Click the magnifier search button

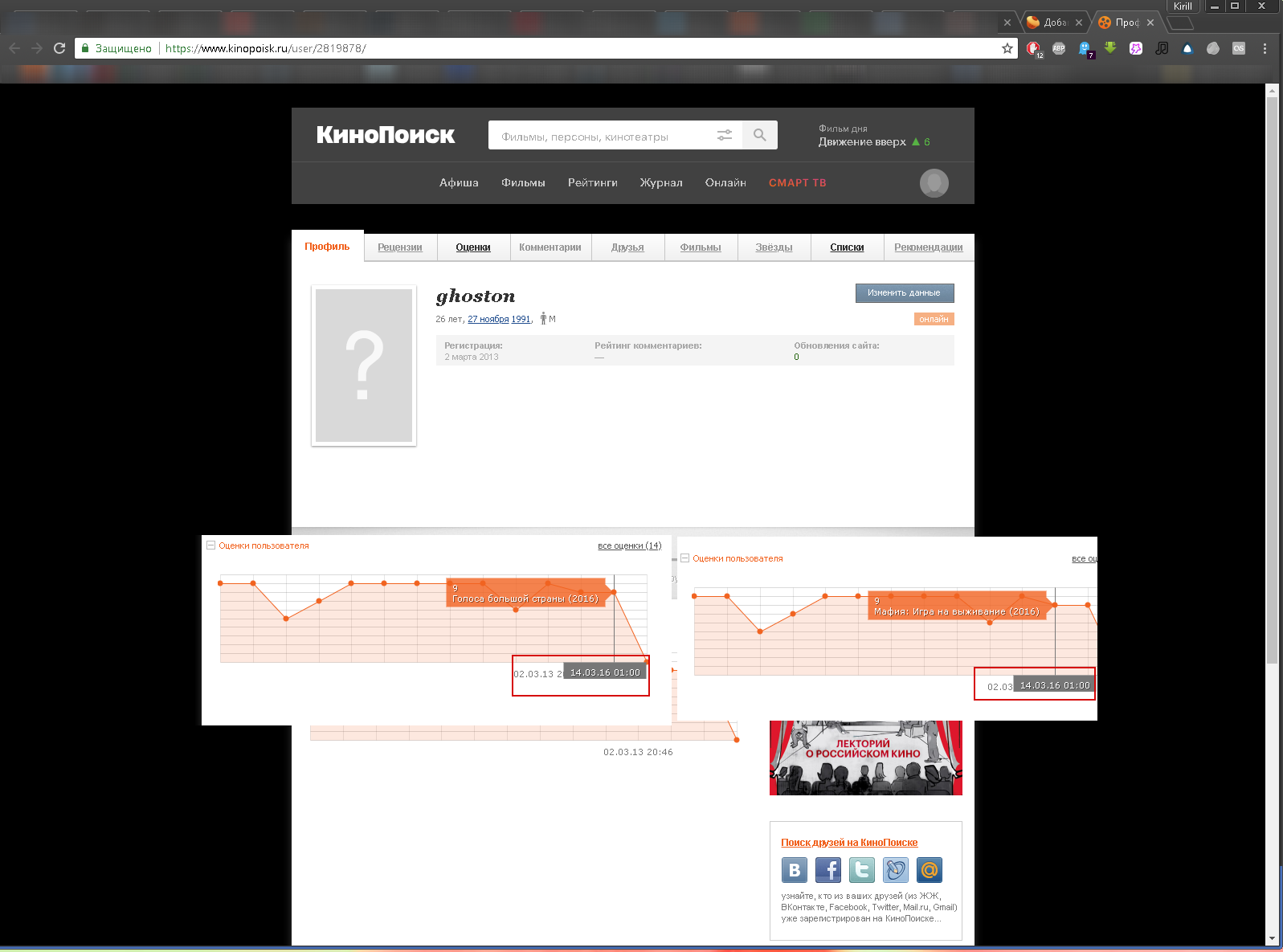pyautogui.click(x=760, y=135)
